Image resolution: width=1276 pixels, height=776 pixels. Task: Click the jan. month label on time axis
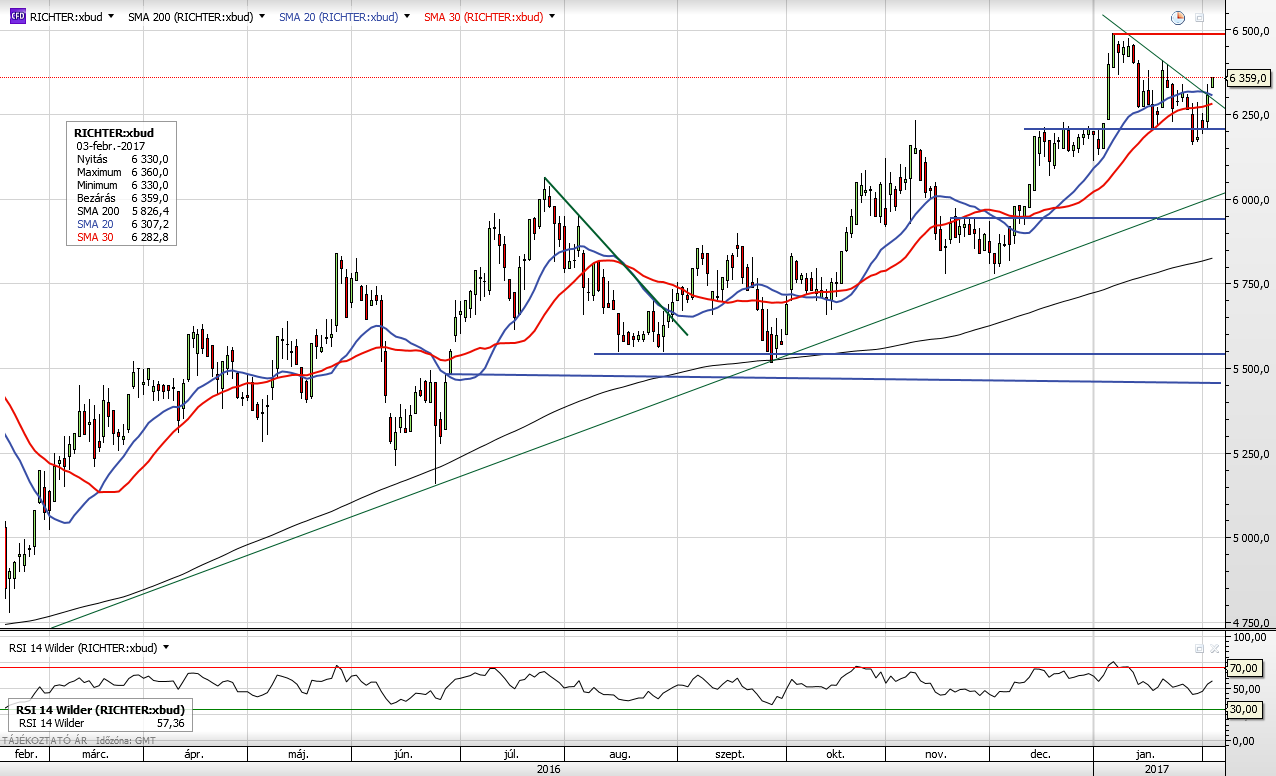[1146, 755]
